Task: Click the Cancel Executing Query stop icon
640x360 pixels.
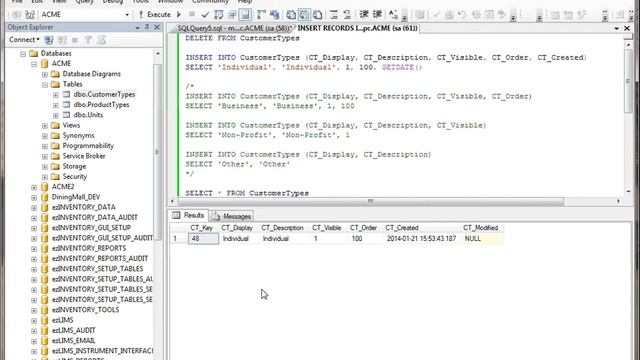Action: coord(192,14)
